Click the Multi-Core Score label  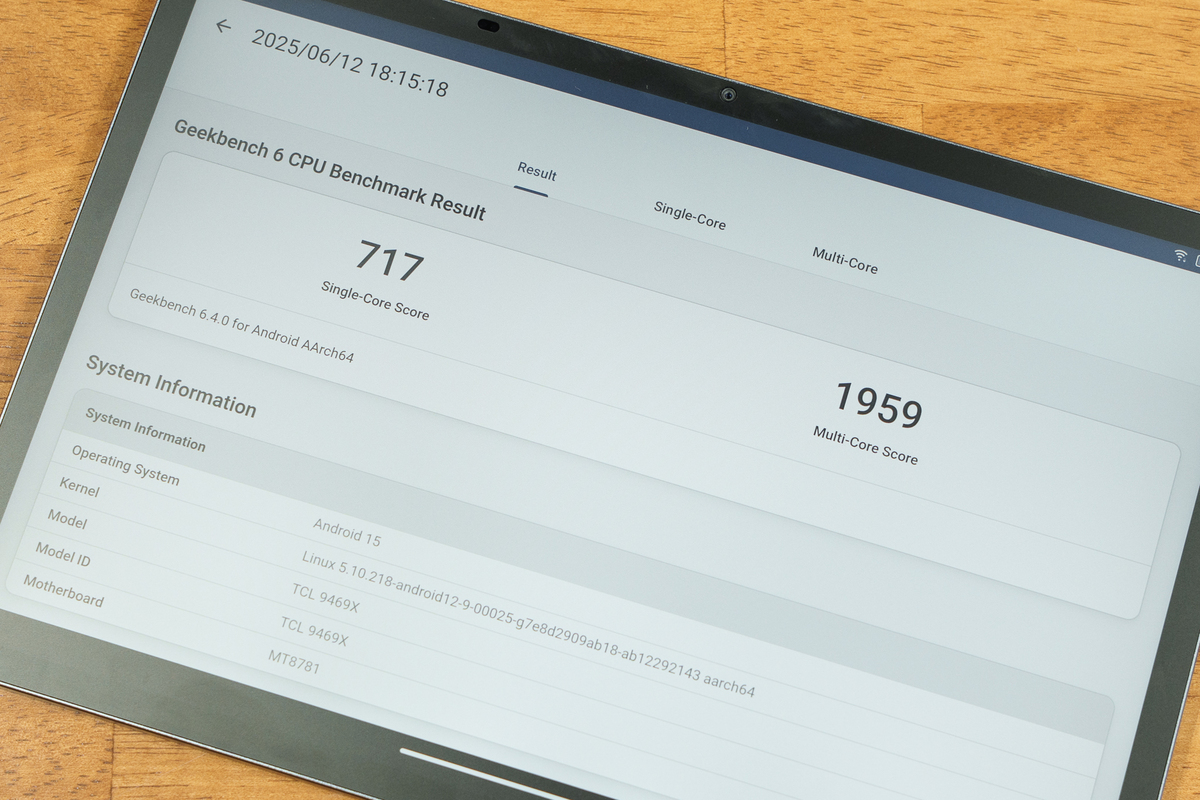pos(865,445)
